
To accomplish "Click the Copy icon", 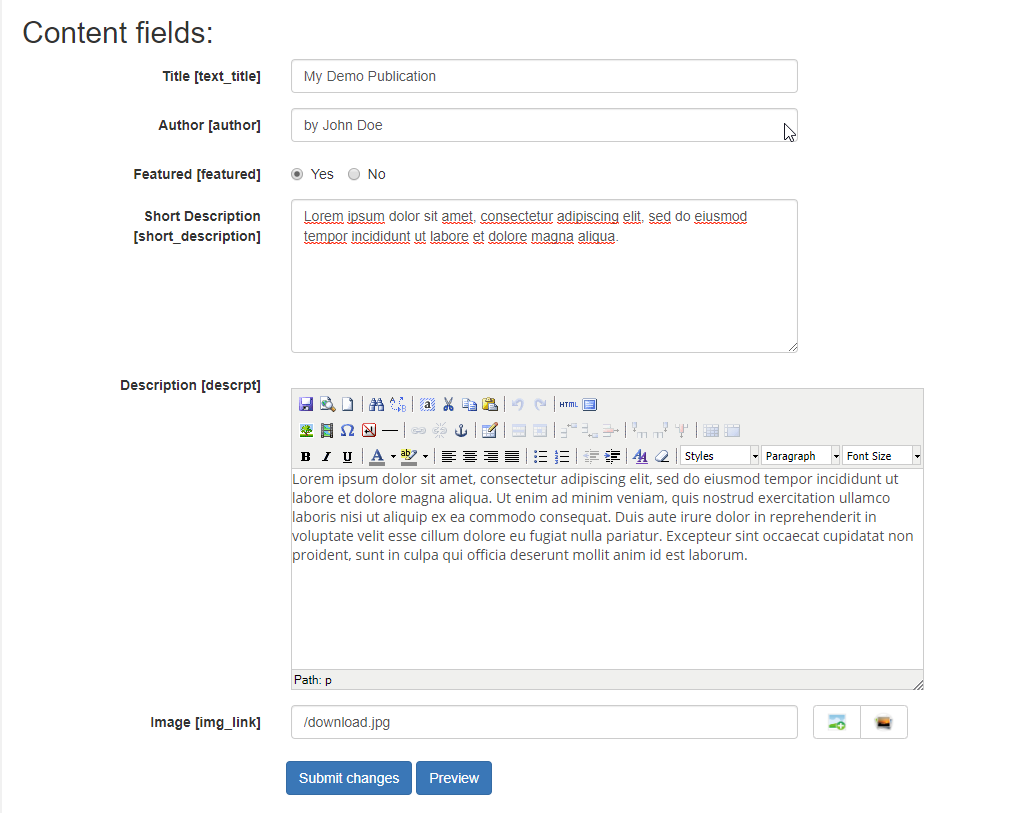I will point(469,404).
